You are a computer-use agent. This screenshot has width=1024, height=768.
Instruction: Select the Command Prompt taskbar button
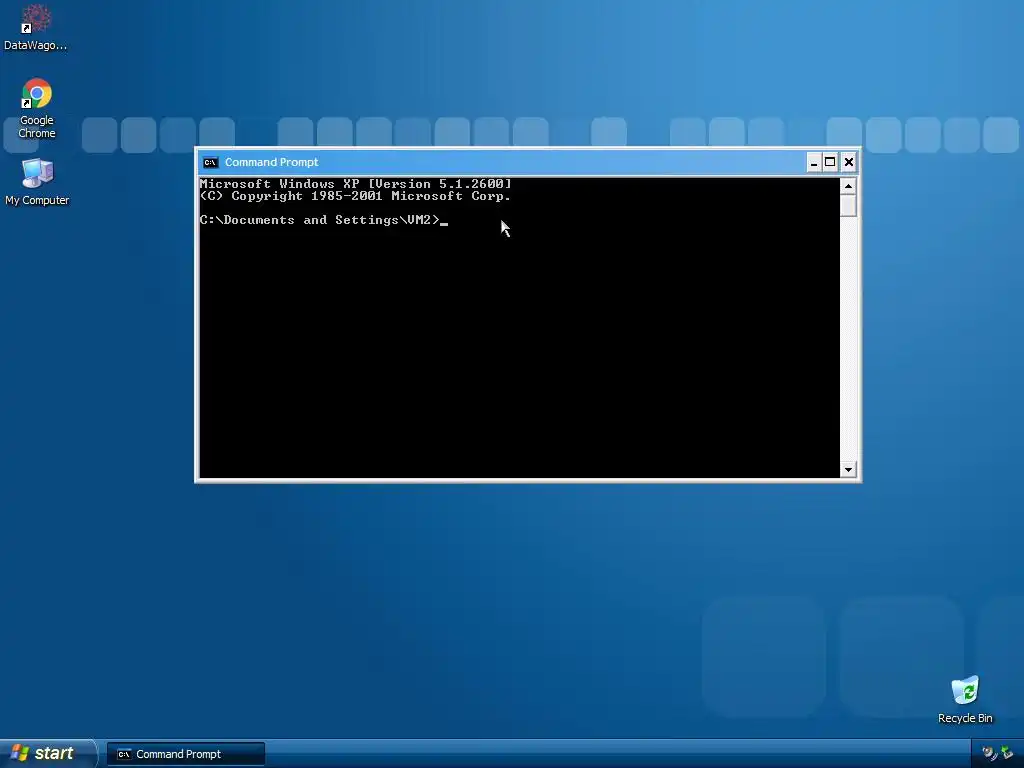(x=185, y=754)
